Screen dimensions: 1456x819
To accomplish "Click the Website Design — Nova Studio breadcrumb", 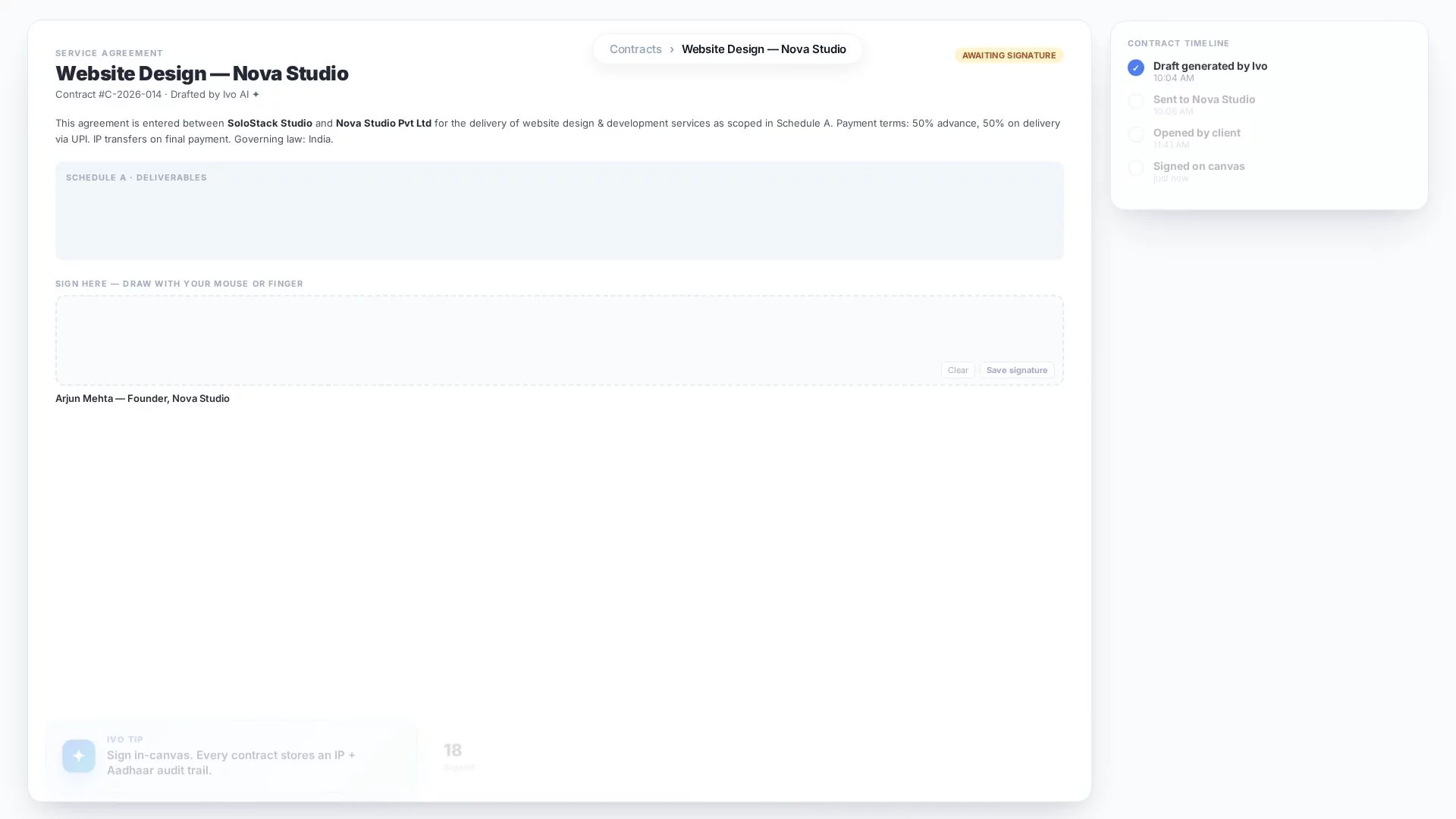I will pos(764,49).
